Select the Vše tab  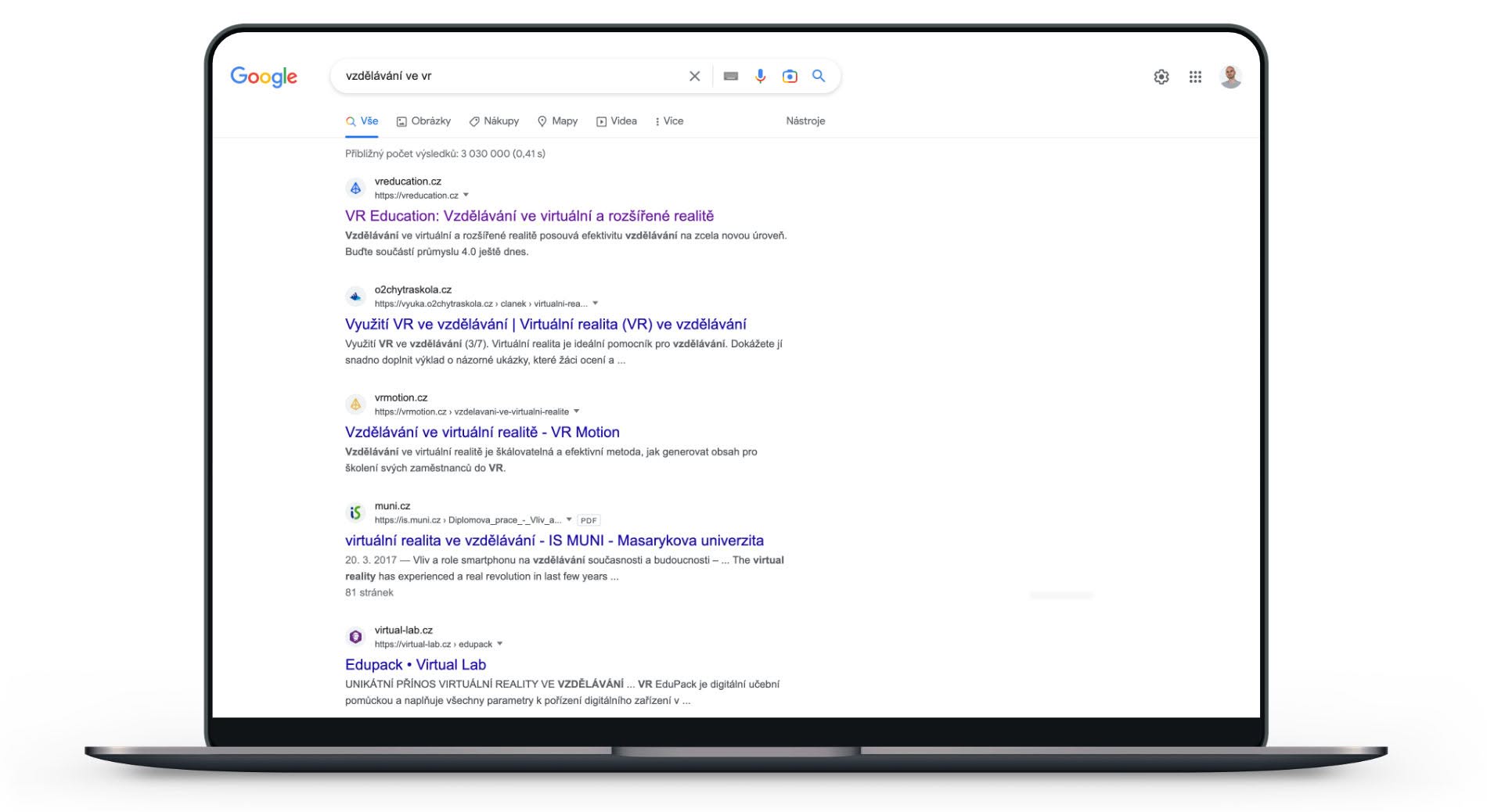(x=362, y=121)
